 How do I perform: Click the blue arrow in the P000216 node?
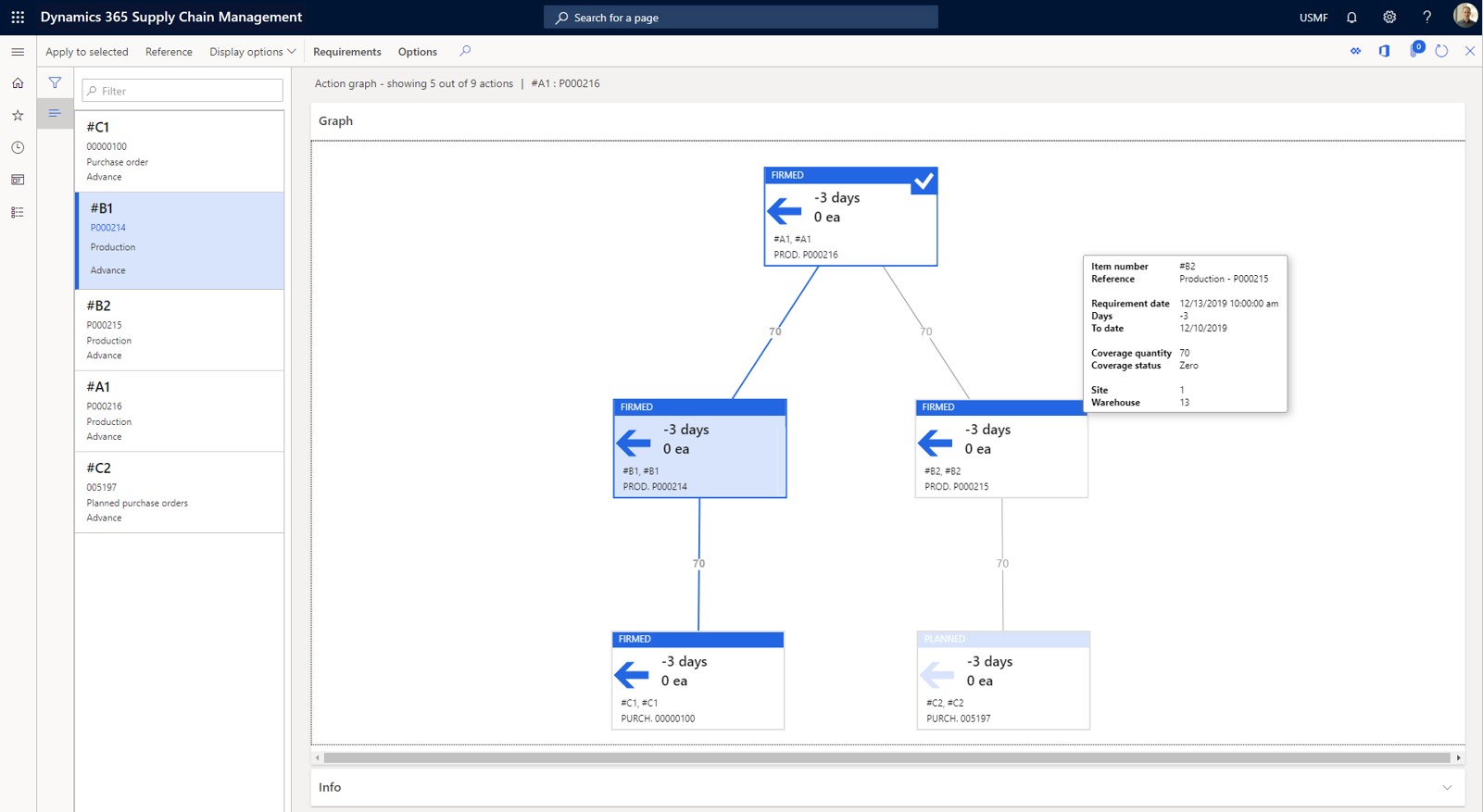(x=785, y=211)
